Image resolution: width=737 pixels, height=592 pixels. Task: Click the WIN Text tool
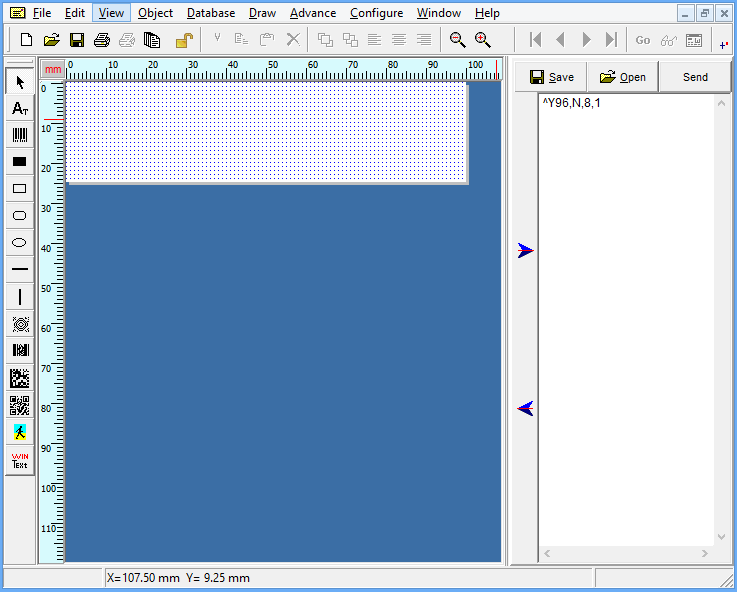(x=19, y=460)
